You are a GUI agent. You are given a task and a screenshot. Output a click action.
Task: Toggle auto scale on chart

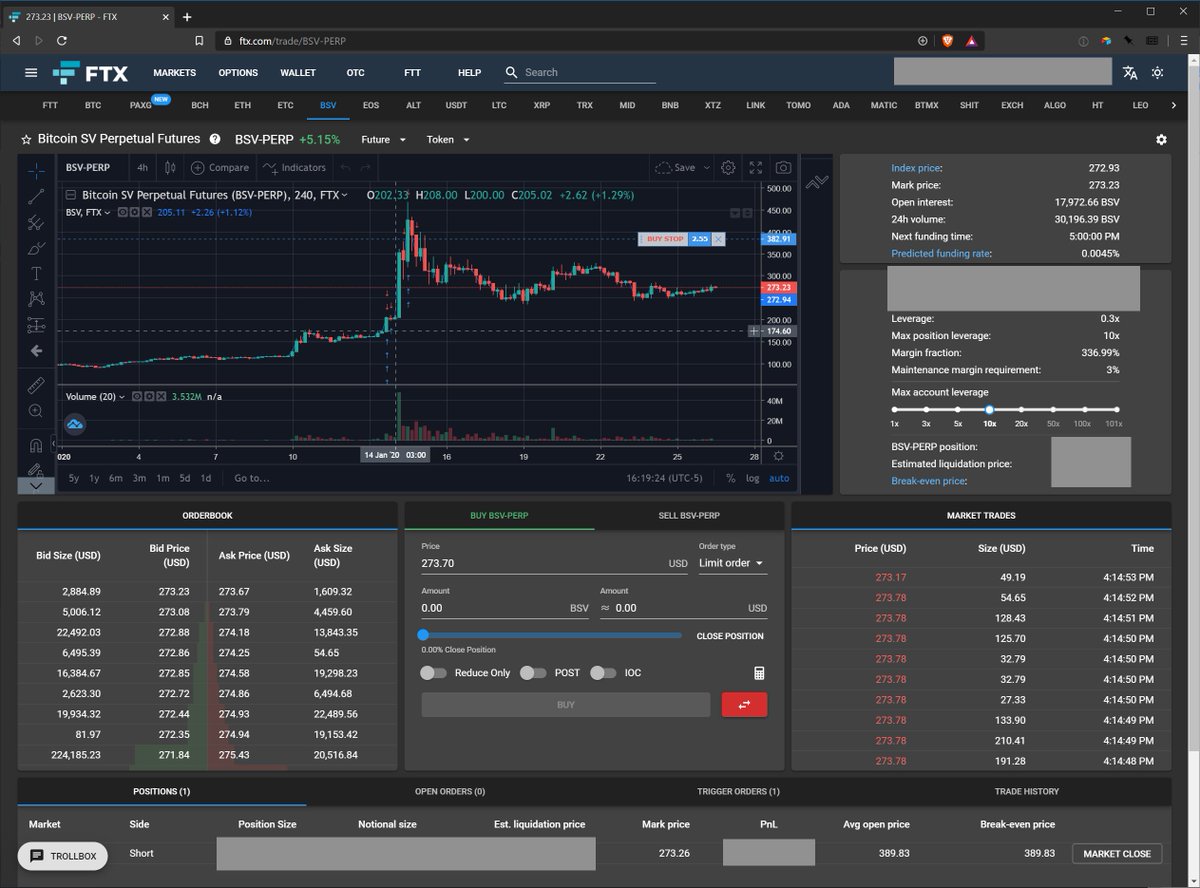coord(779,478)
